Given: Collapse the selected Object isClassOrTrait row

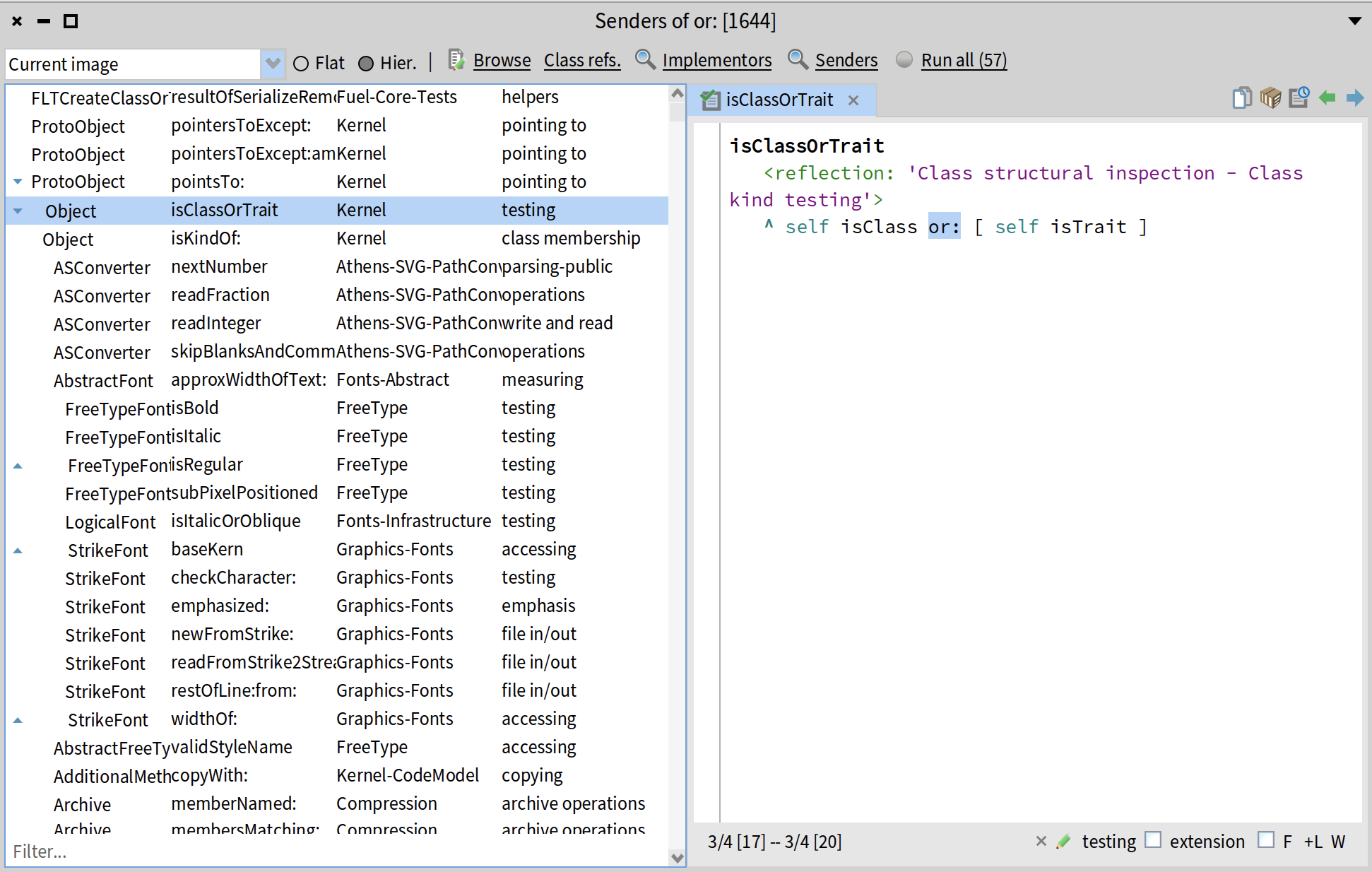Looking at the screenshot, I should (x=18, y=211).
